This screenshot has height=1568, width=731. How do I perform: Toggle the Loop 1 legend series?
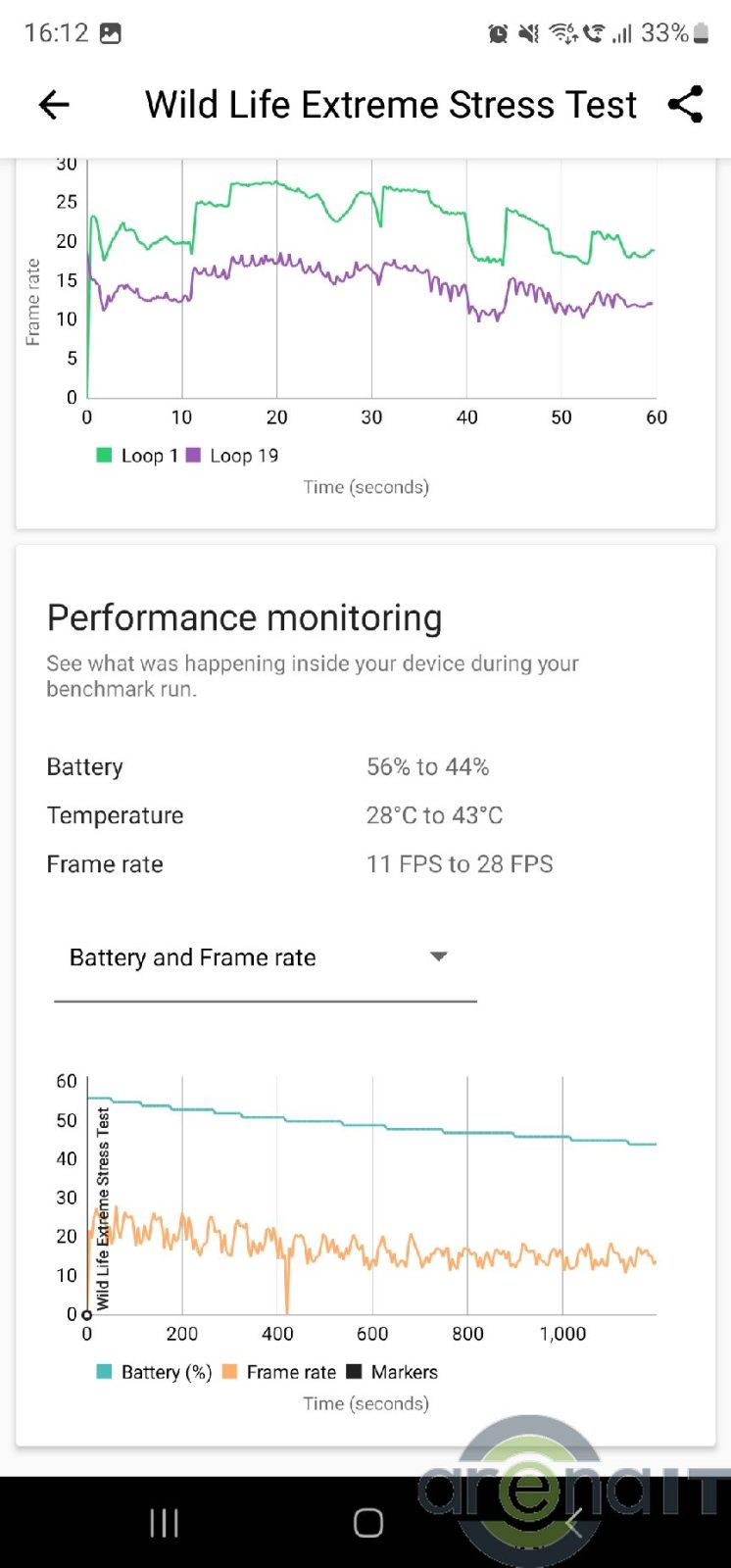(x=137, y=456)
